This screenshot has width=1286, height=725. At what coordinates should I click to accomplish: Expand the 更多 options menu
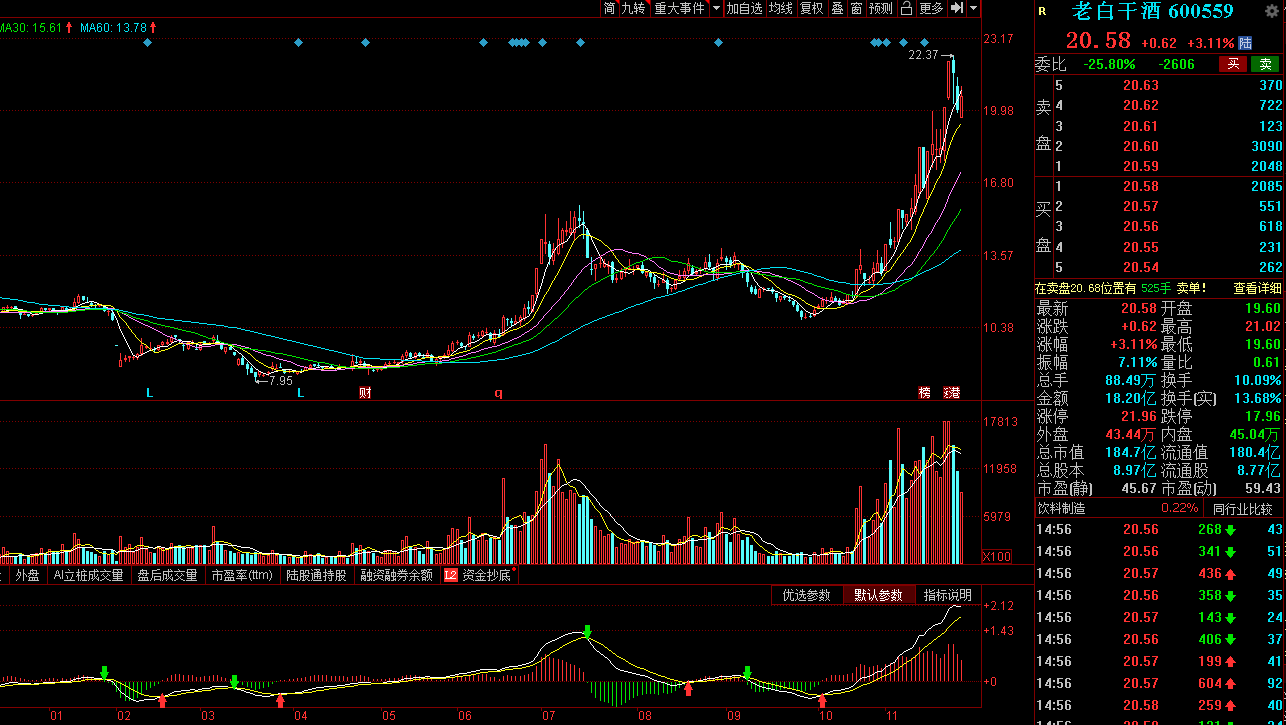pyautogui.click(x=931, y=8)
